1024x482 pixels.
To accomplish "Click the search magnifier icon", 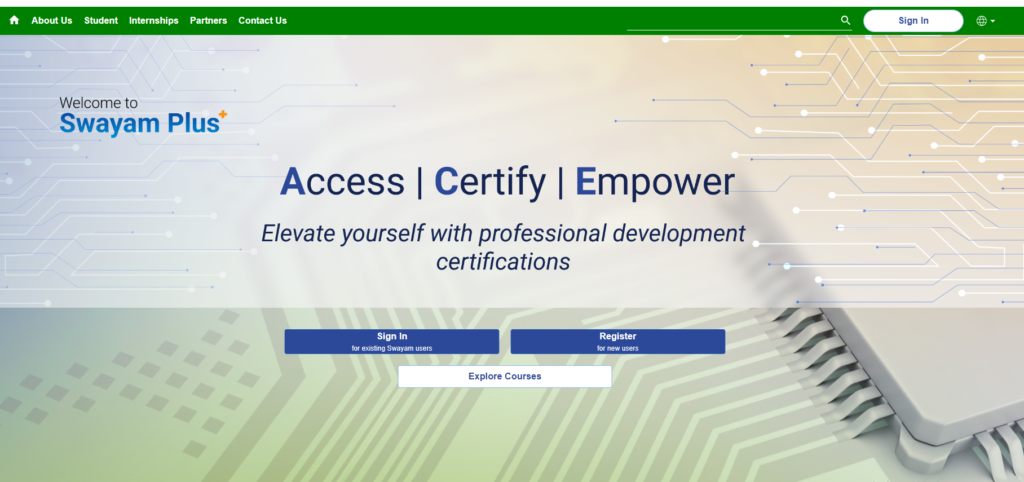I will click(x=846, y=20).
